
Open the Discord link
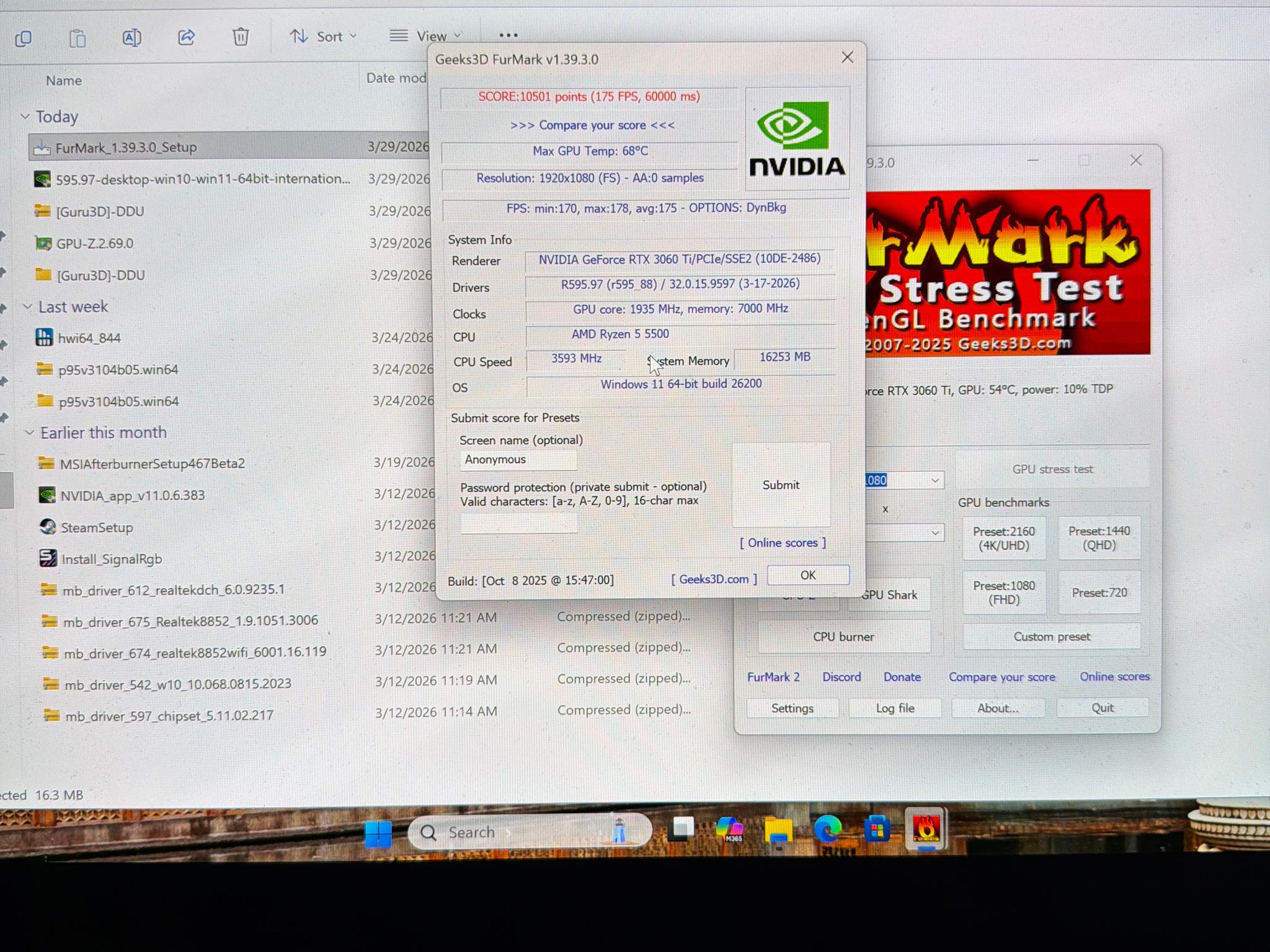(841, 677)
